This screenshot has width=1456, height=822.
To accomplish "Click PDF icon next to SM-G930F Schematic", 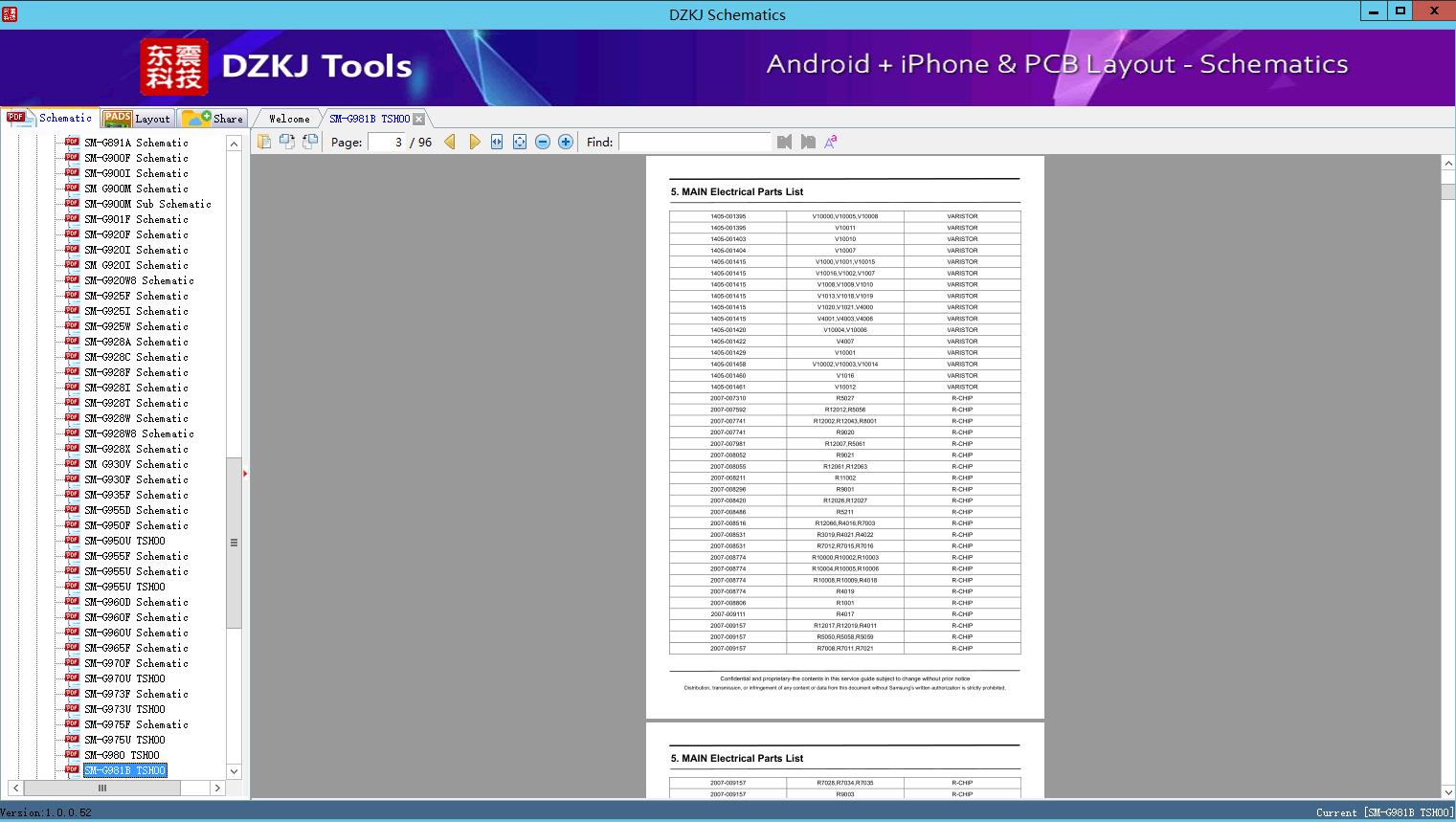I will 72,478.
